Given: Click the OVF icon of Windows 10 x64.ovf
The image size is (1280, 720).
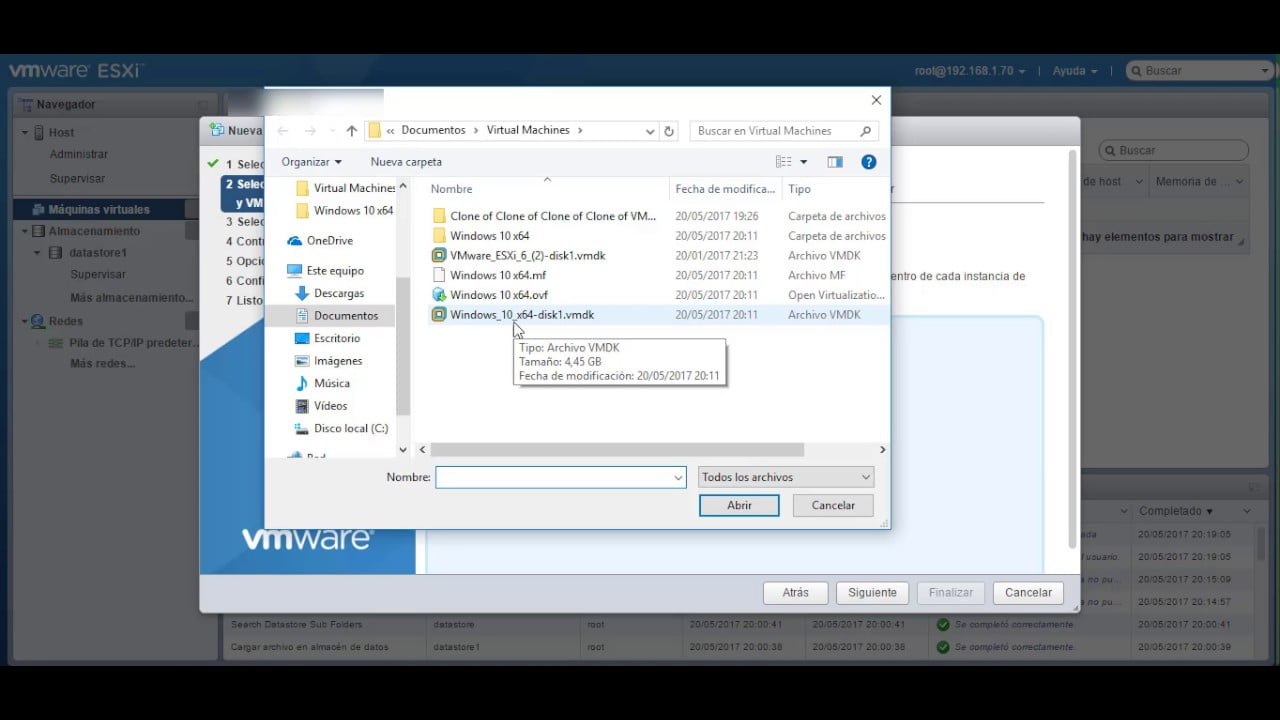Looking at the screenshot, I should point(438,295).
